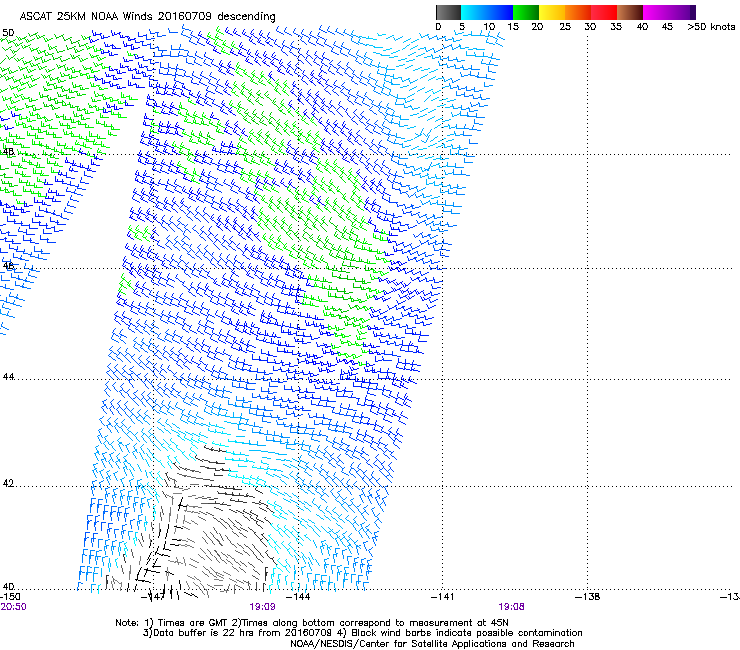Click the longitude label '-150'
740x650 pixels.
(x=10, y=597)
